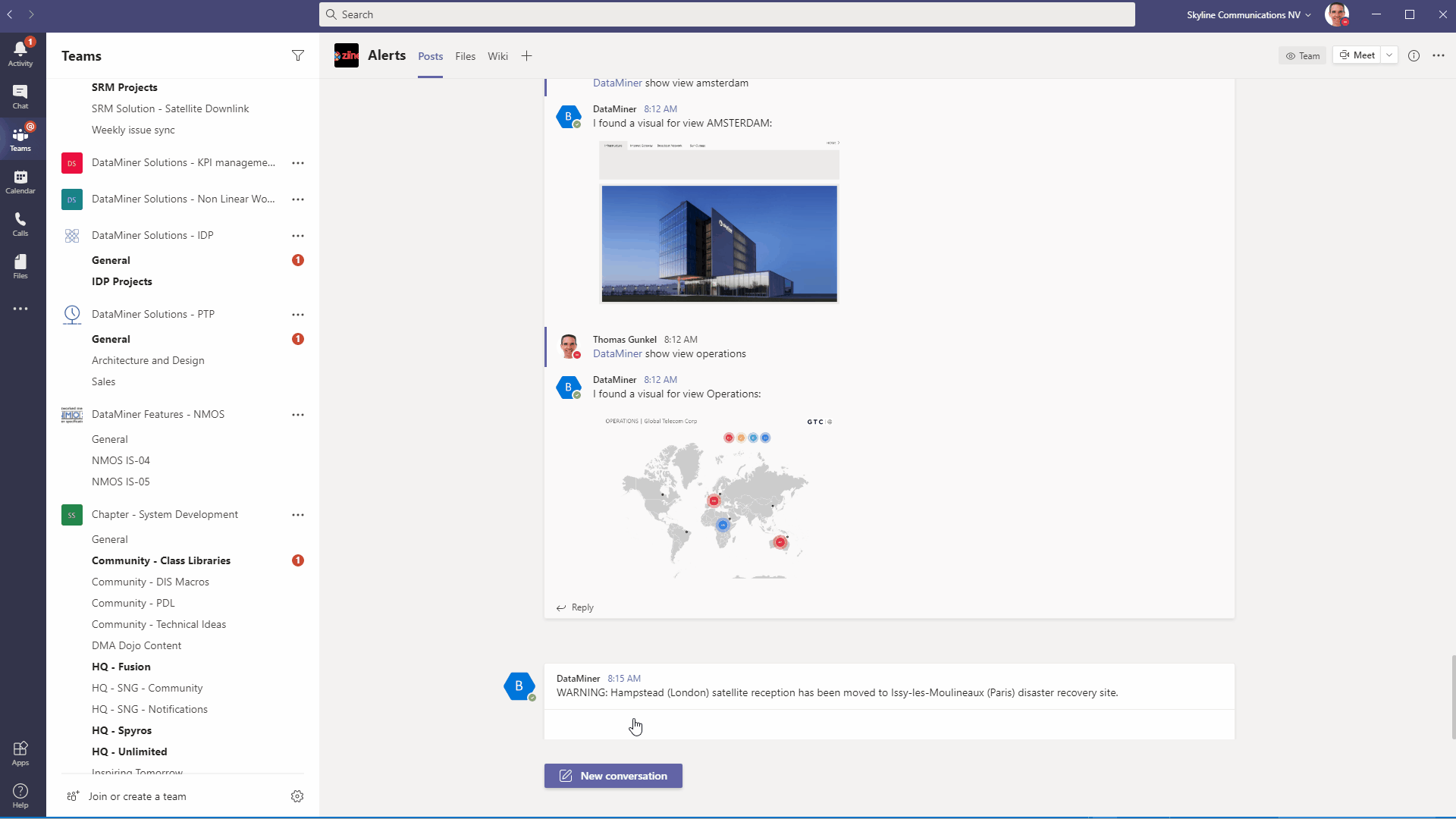Go back with the navigation arrow

[x=10, y=14]
